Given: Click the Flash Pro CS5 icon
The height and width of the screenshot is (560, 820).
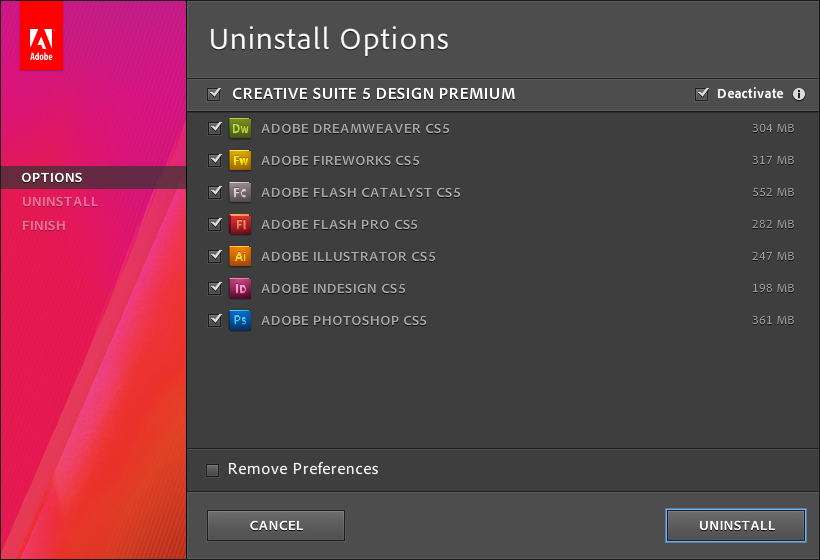Looking at the screenshot, I should (240, 224).
